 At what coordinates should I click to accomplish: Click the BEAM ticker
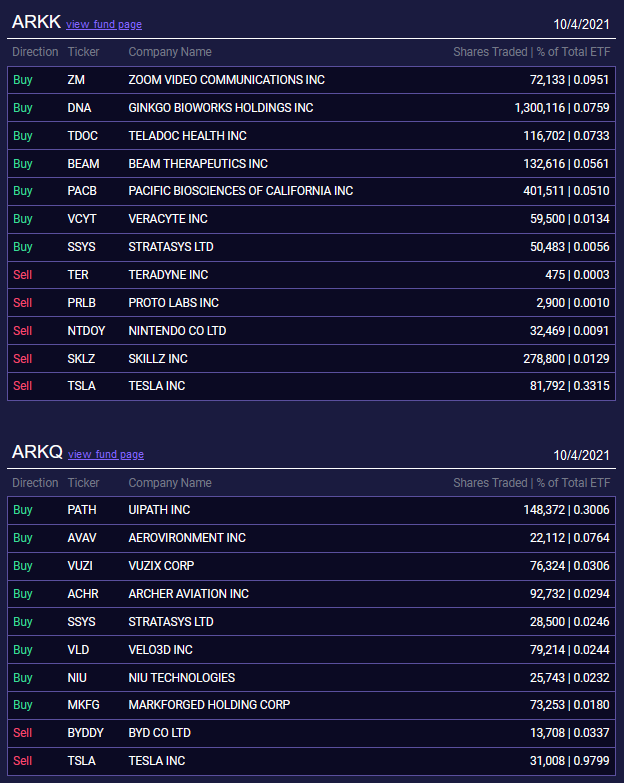click(x=83, y=163)
